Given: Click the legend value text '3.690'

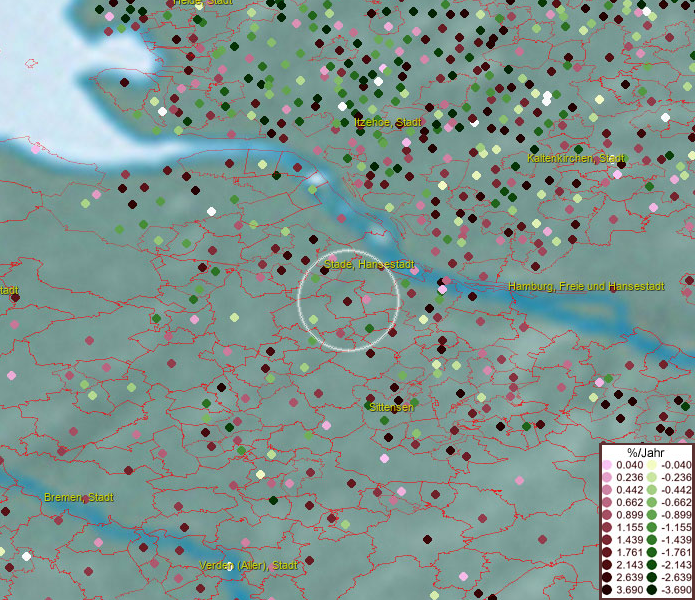Looking at the screenshot, I should (629, 590).
